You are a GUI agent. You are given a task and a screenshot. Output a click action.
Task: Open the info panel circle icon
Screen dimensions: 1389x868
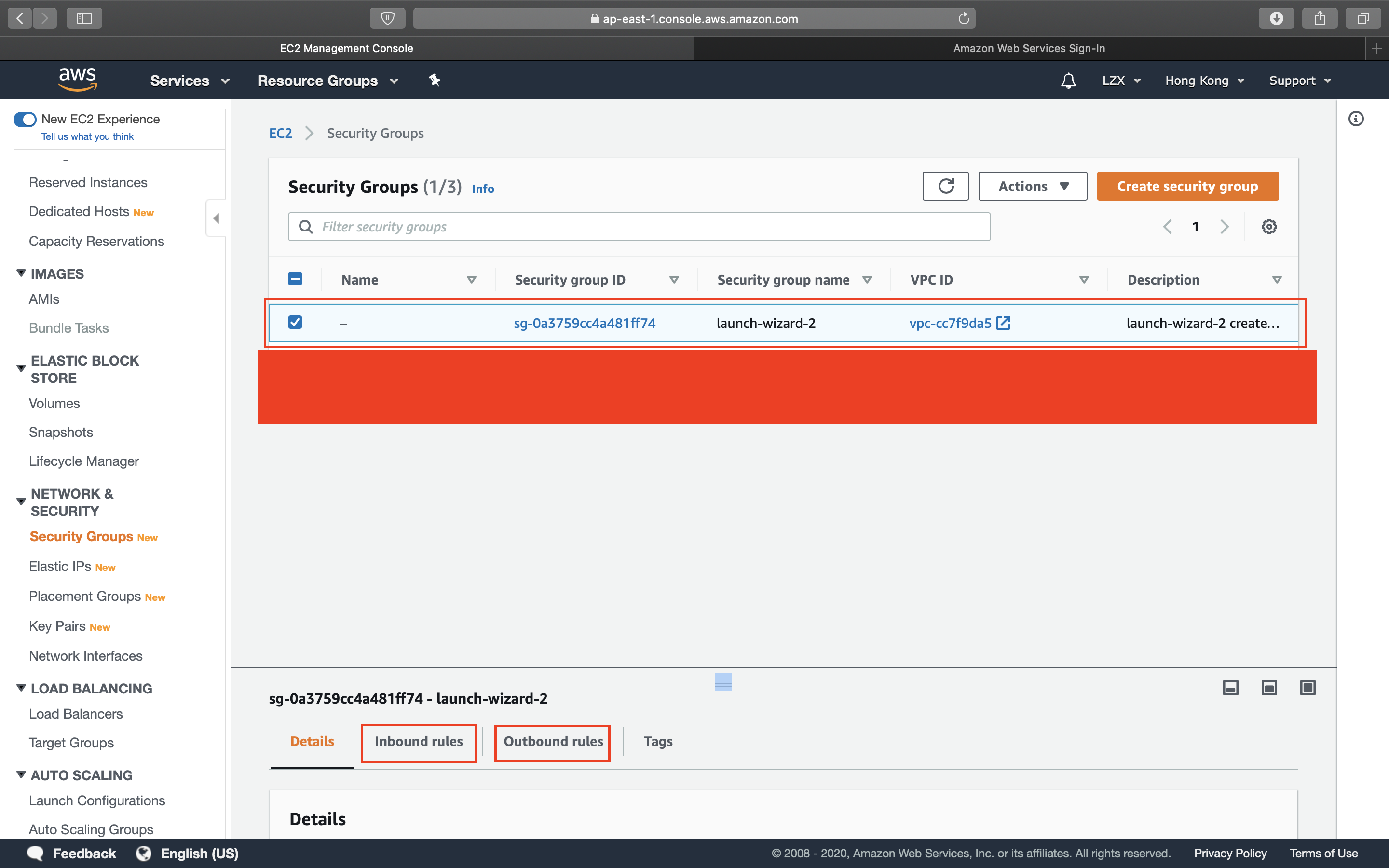click(x=1356, y=119)
